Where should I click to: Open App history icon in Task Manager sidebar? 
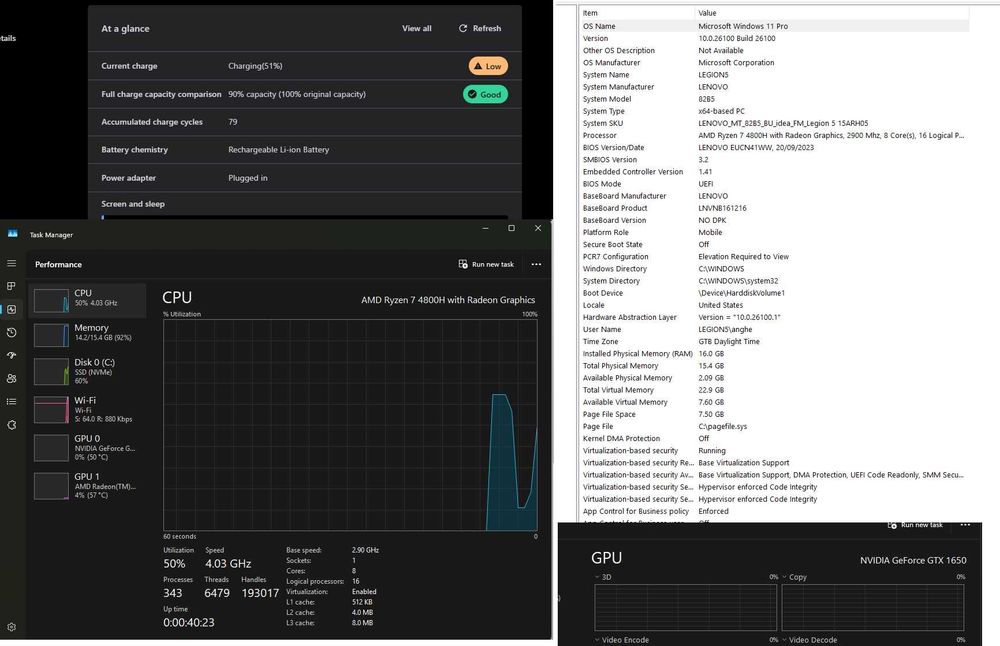[11, 332]
